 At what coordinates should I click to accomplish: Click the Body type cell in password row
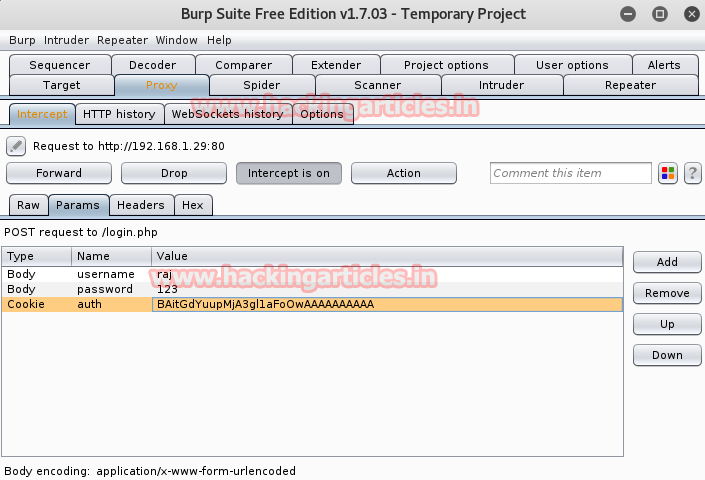pyautogui.click(x=36, y=289)
